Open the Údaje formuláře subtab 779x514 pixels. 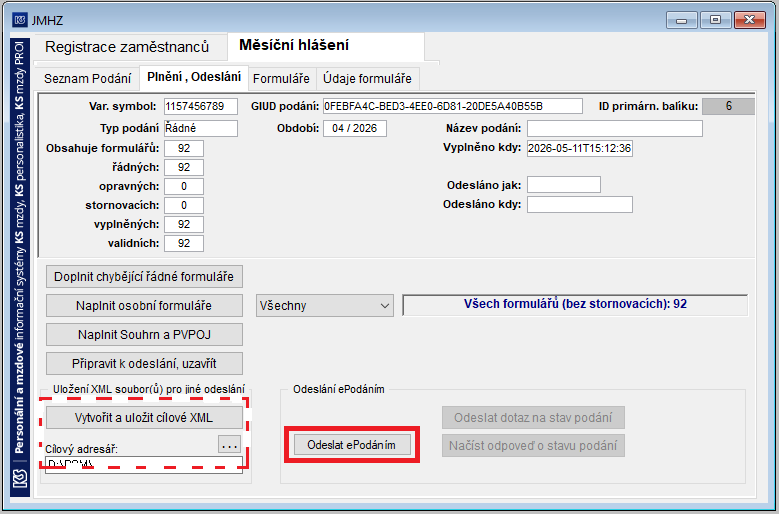tap(368, 79)
